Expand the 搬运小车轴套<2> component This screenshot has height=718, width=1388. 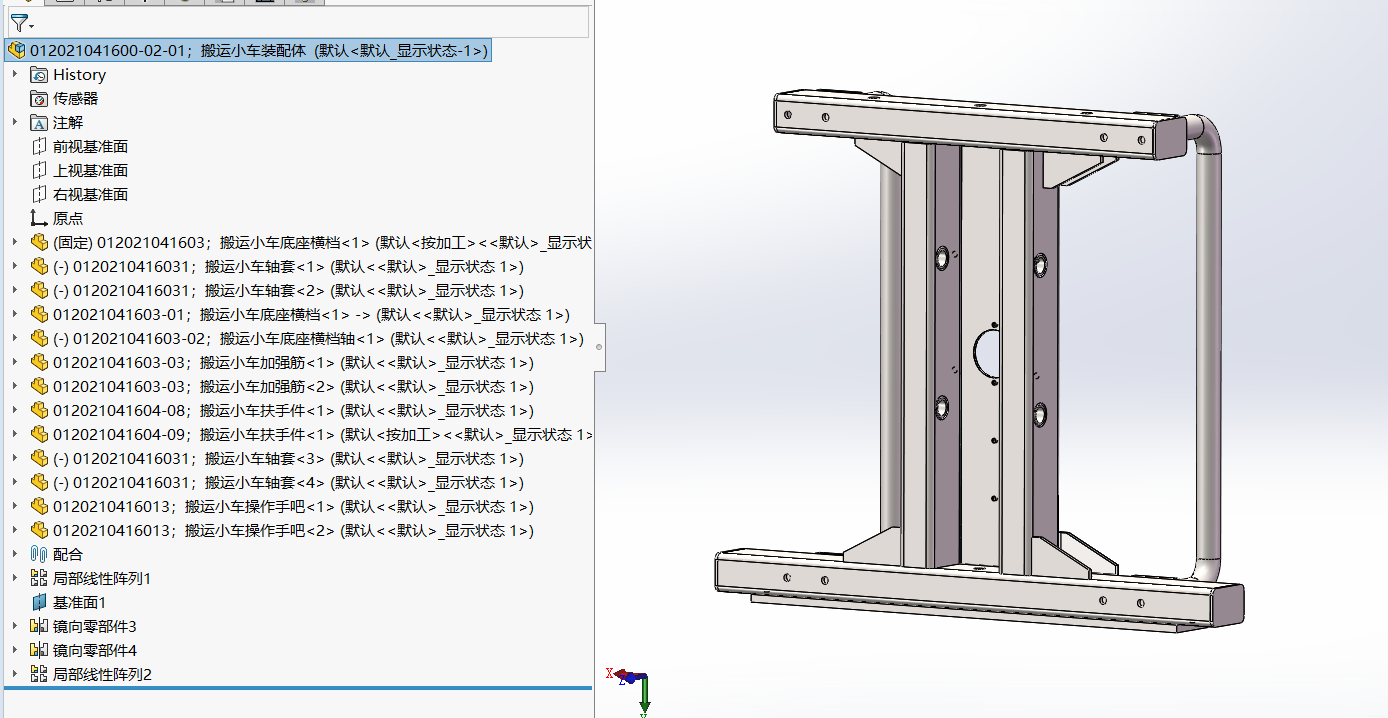pyautogui.click(x=14, y=291)
